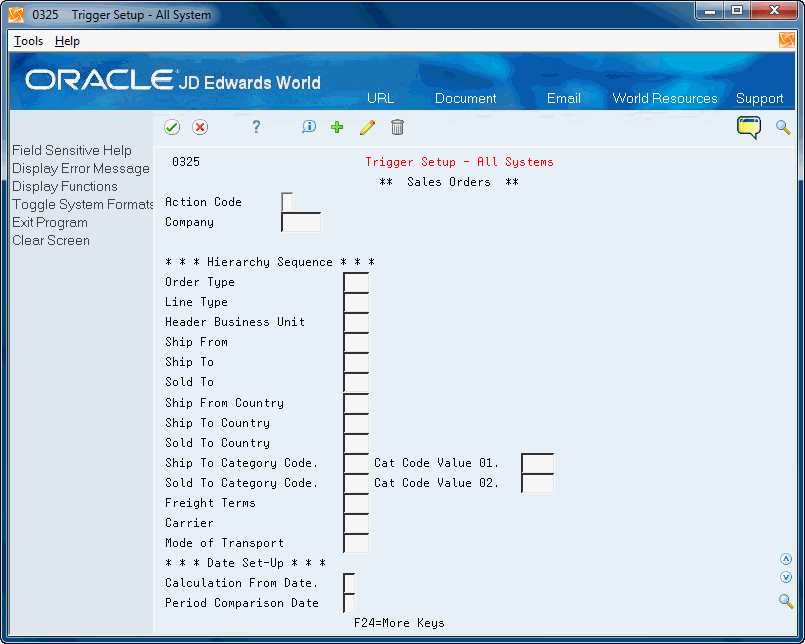Screen dimensions: 805x644
Task: Focus the Sold To Category Code field
Action: tap(356, 483)
